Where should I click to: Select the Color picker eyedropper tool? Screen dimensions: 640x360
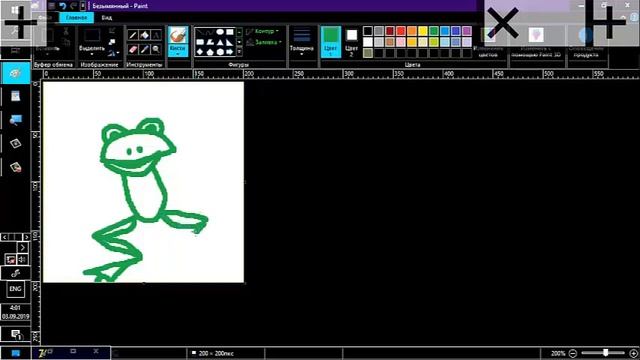[x=144, y=49]
